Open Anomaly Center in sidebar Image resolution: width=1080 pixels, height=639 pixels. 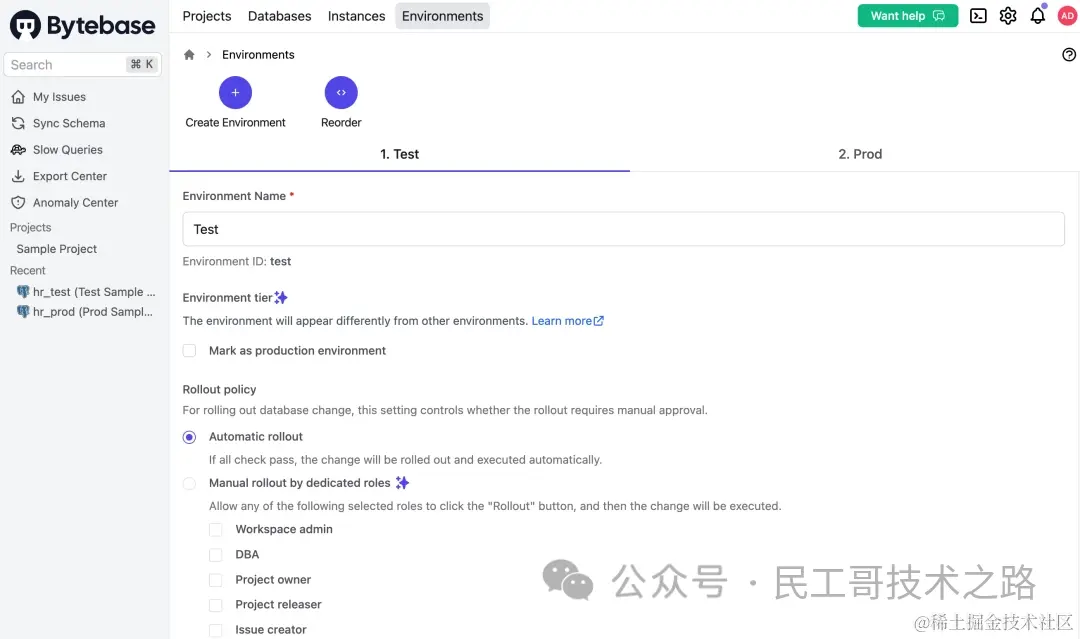(75, 202)
